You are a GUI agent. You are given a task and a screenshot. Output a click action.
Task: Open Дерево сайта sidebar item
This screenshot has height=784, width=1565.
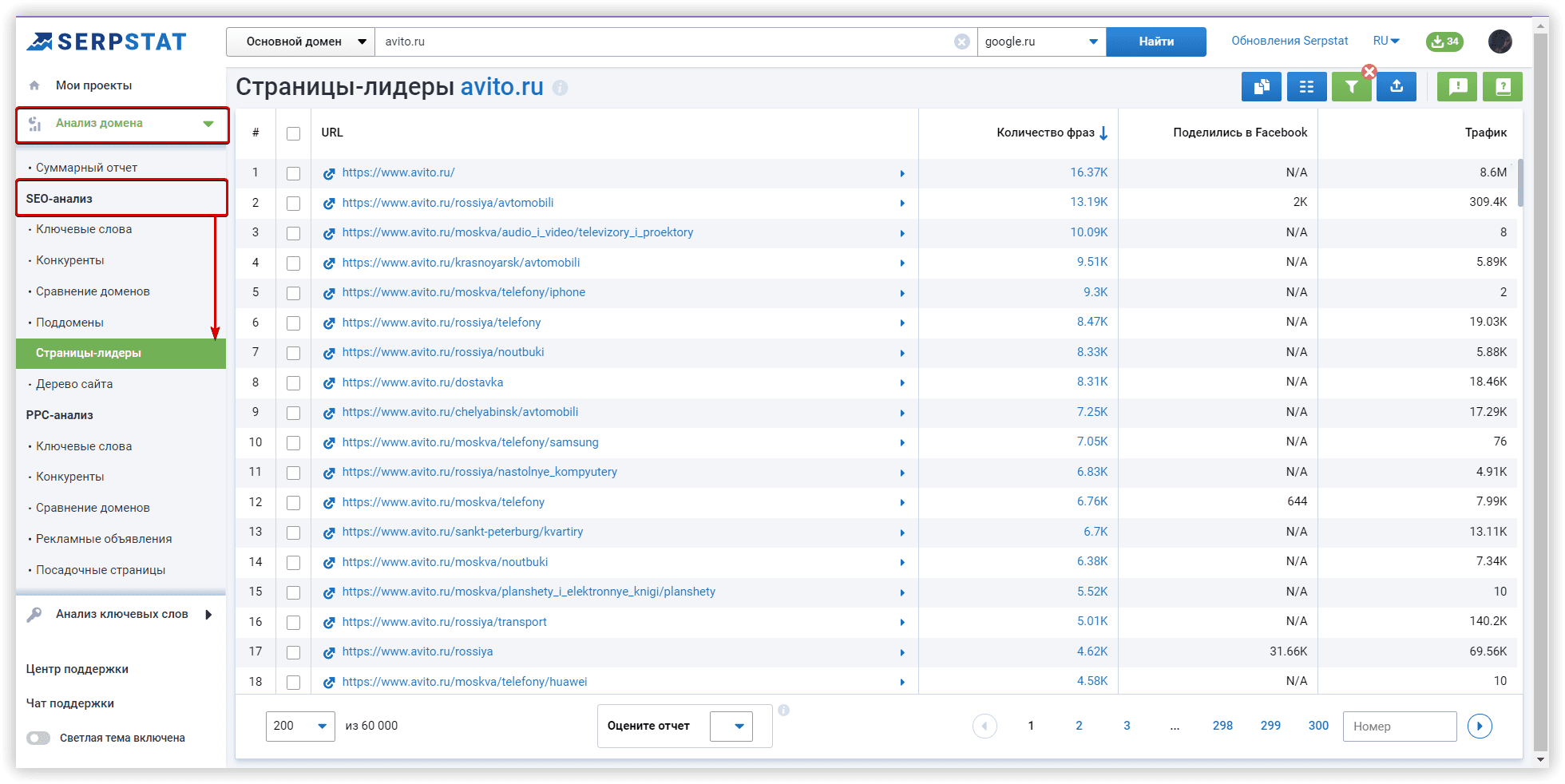(x=74, y=384)
